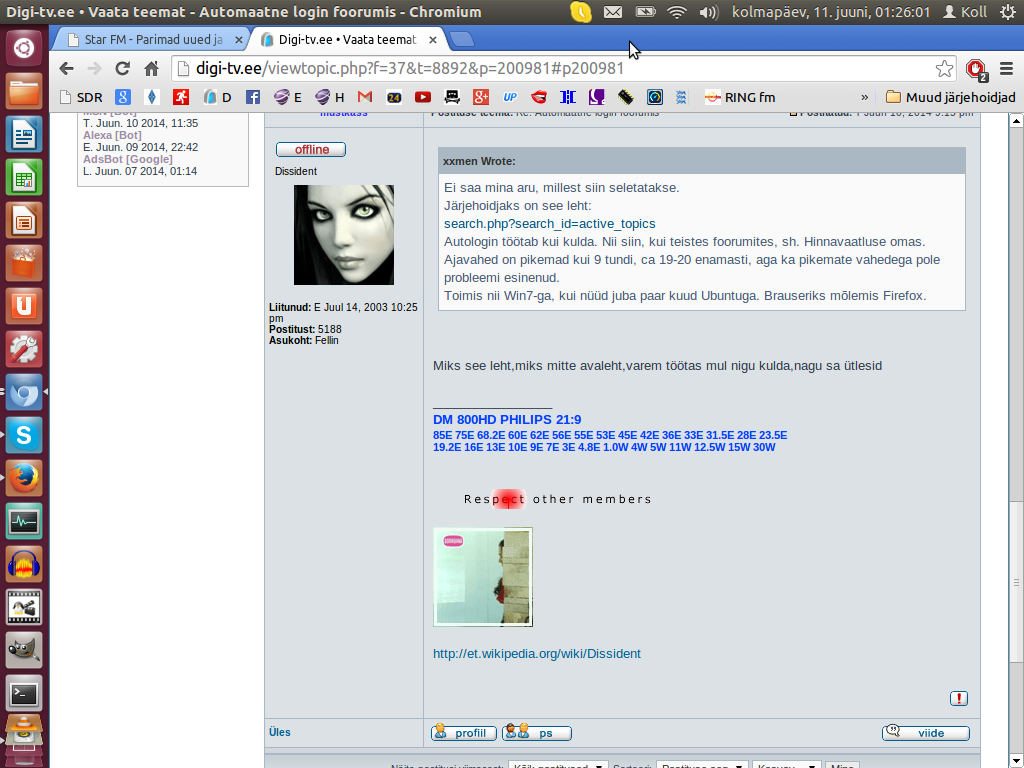This screenshot has height=768, width=1024.
Task: Open the Muud järjehoidjad bookmarks folder
Action: click(x=950, y=97)
